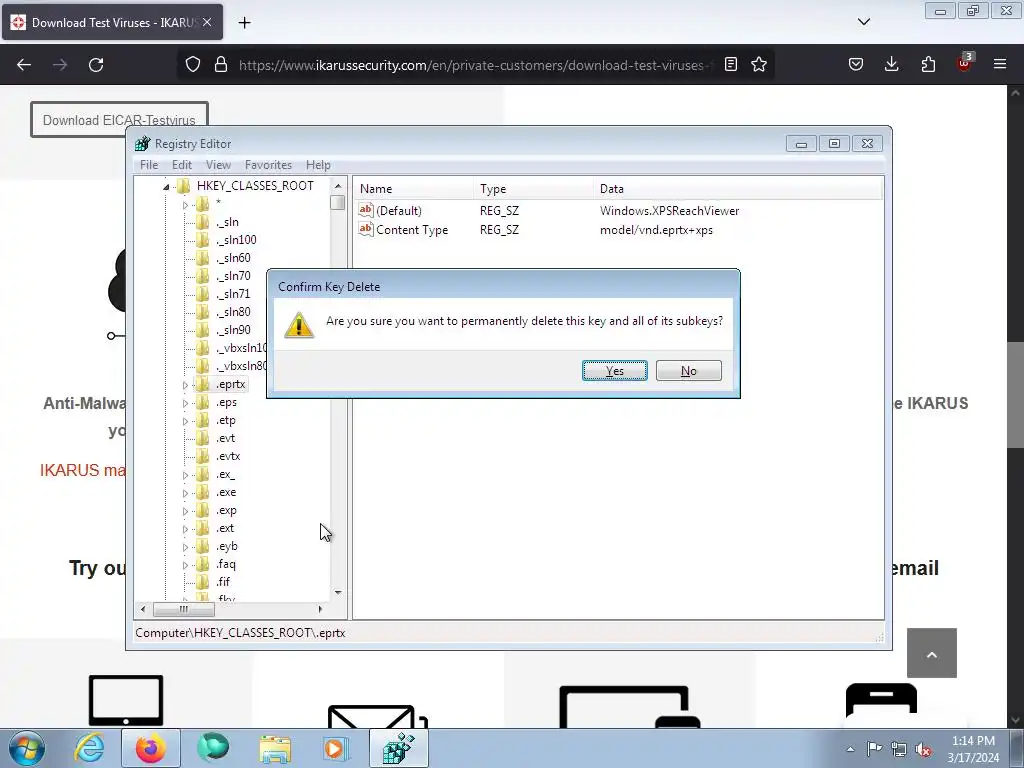Expand the .eps key arrow
Screen dimensions: 1024x768
pyautogui.click(x=185, y=403)
